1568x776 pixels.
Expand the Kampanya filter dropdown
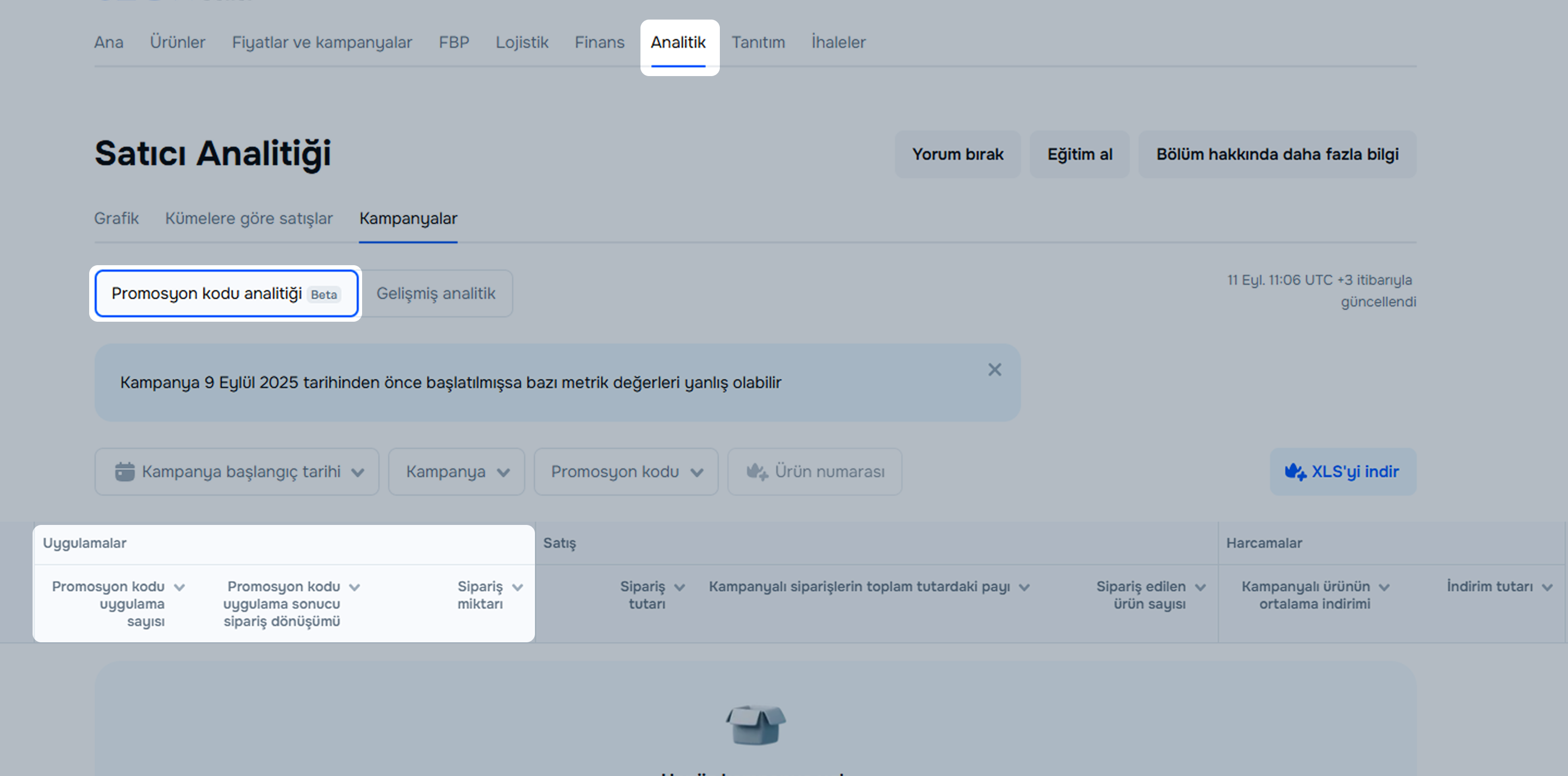coord(457,472)
